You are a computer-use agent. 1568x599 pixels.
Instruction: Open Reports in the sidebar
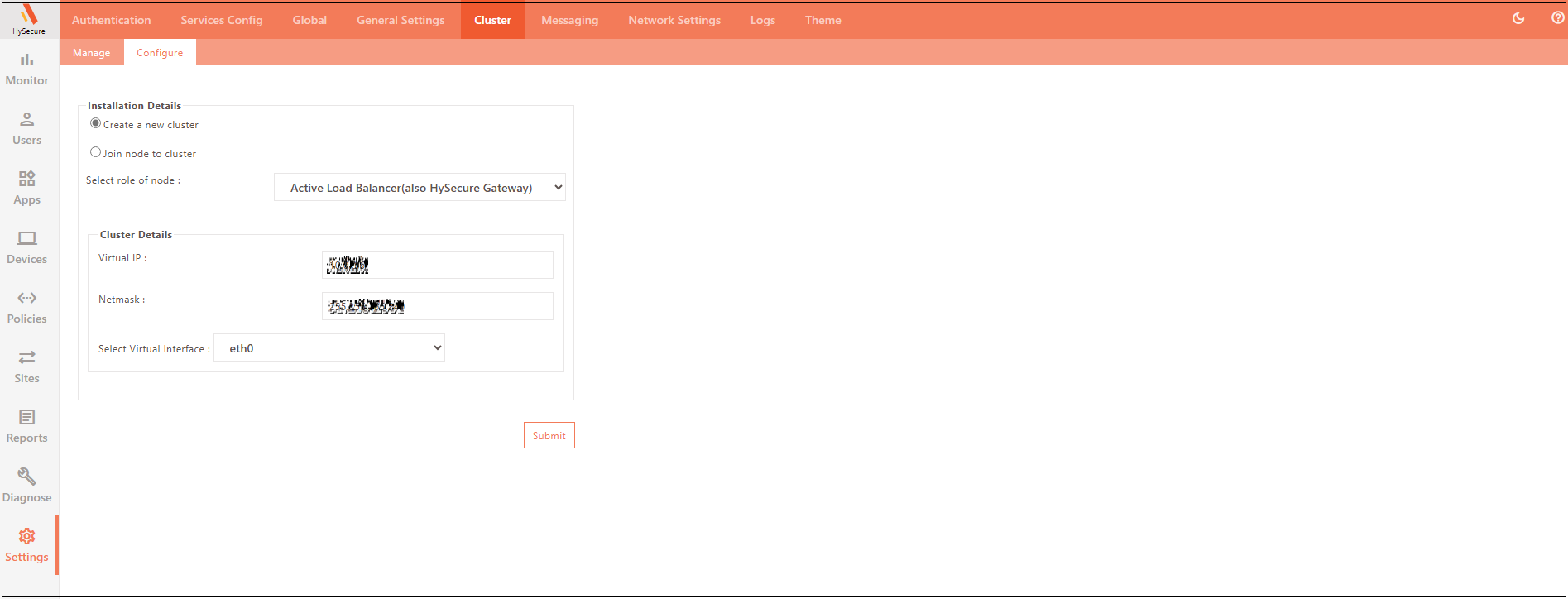[x=27, y=426]
